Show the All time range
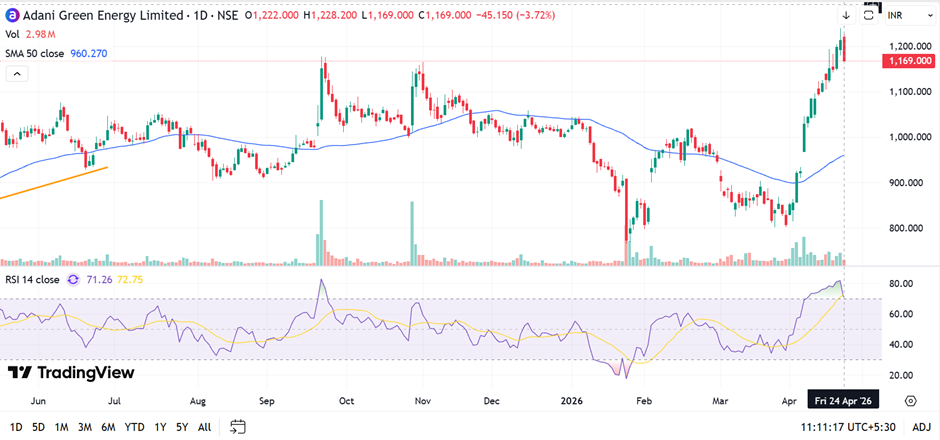940x440 pixels. (x=204, y=427)
